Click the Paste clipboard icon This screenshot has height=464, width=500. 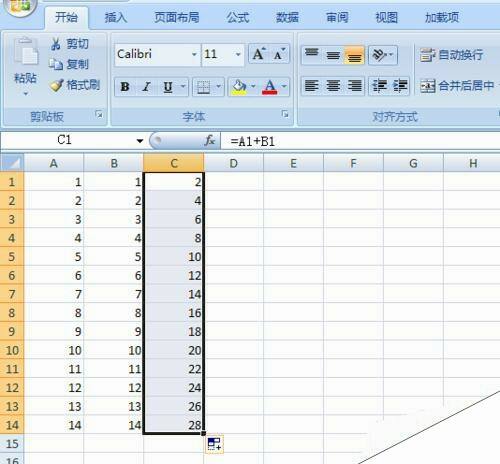click(x=26, y=51)
